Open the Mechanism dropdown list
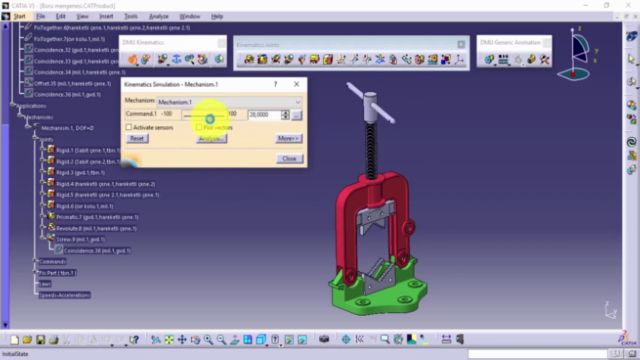 tap(229, 102)
